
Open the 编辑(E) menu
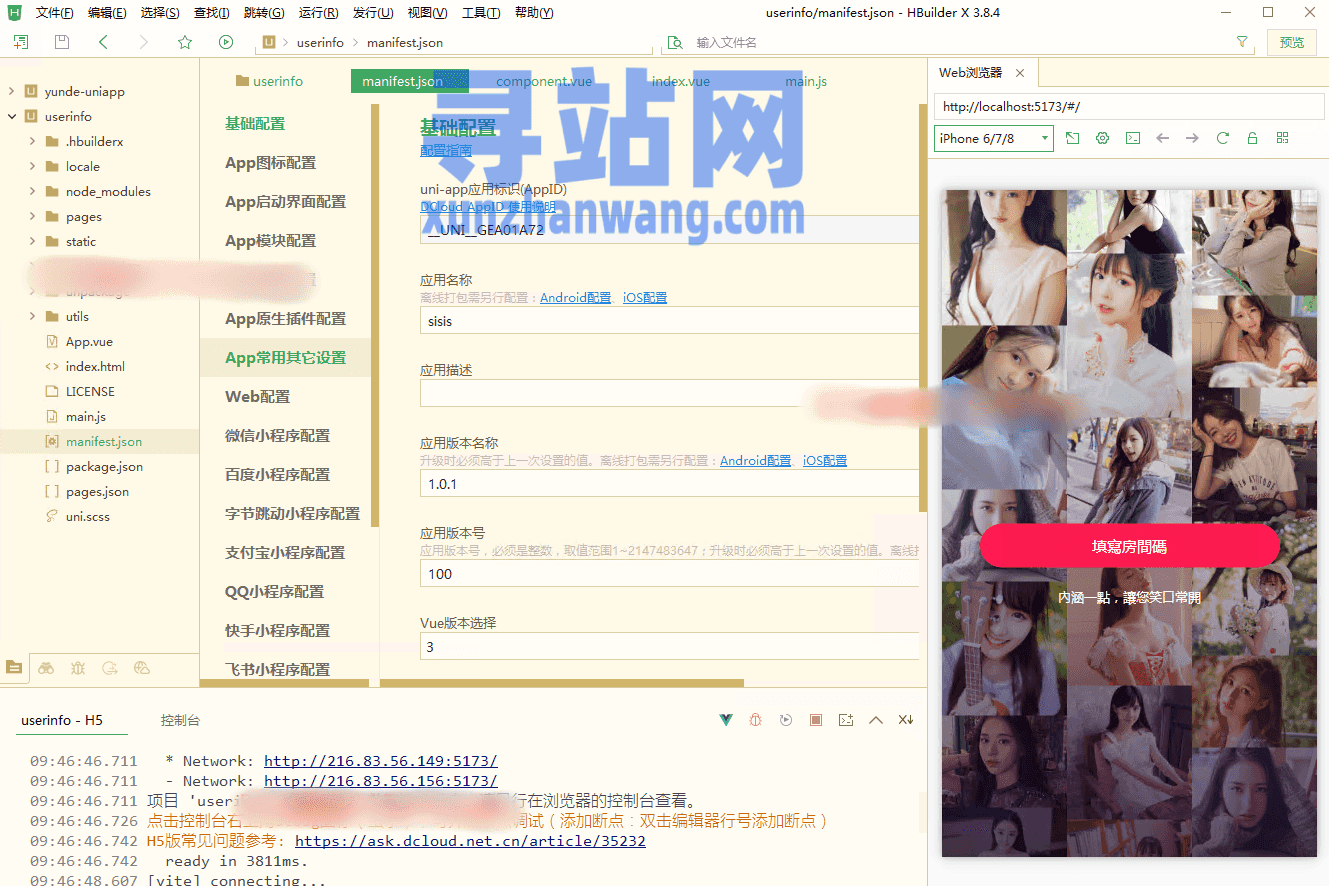107,13
